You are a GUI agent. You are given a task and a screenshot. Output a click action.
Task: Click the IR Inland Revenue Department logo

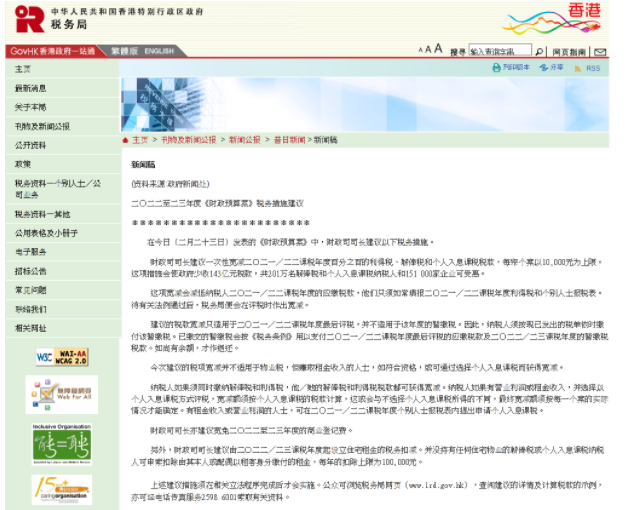click(30, 19)
